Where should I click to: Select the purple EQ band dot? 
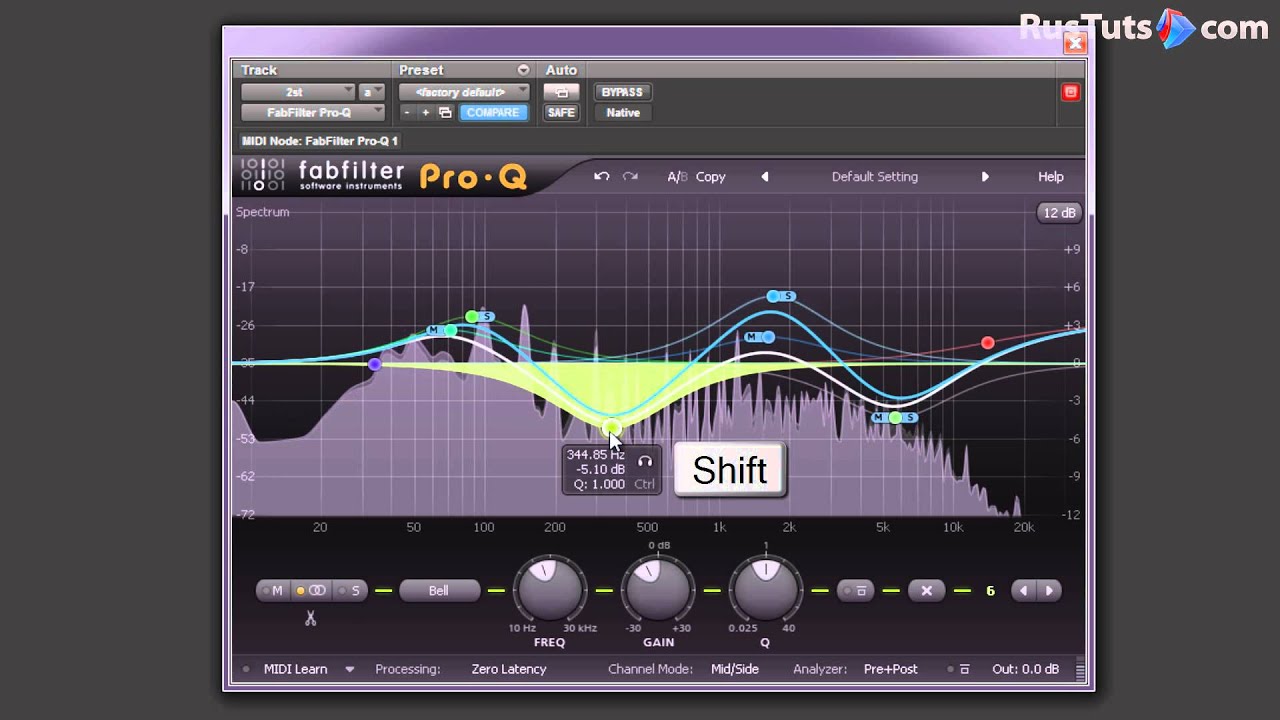(375, 364)
